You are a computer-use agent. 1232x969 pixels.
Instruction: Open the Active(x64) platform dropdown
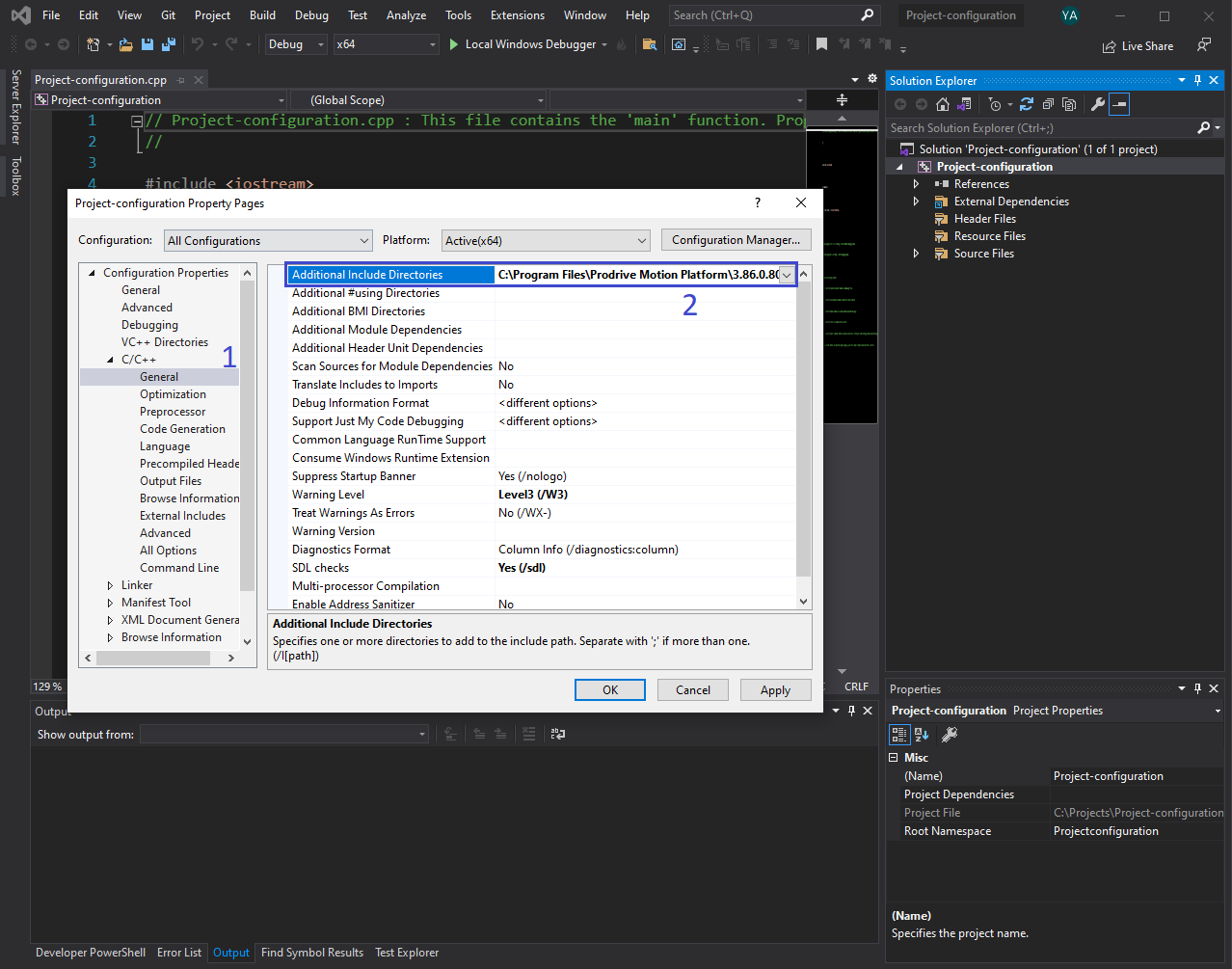click(x=545, y=239)
